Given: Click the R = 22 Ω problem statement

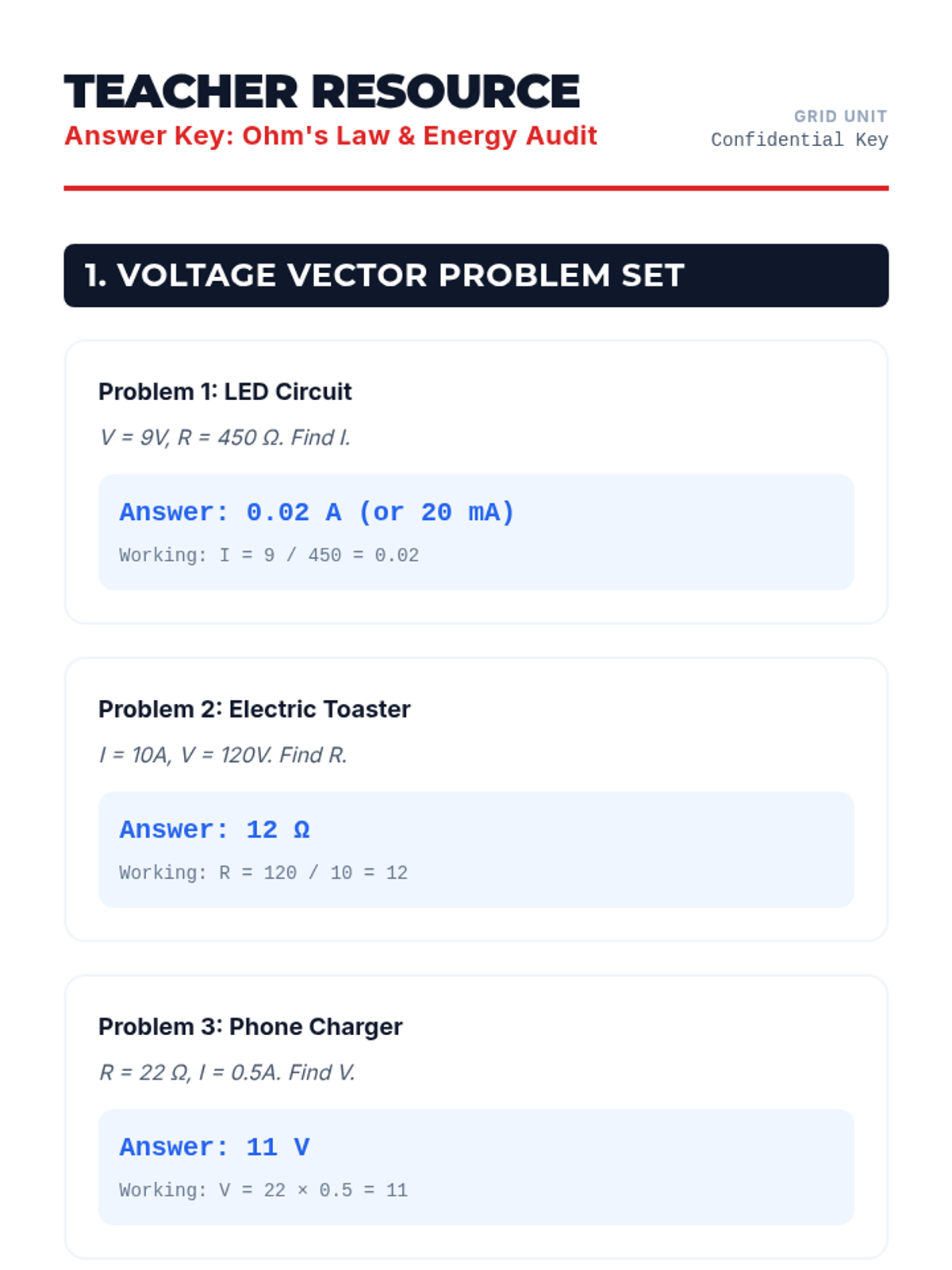Looking at the screenshot, I should pos(227,1072).
